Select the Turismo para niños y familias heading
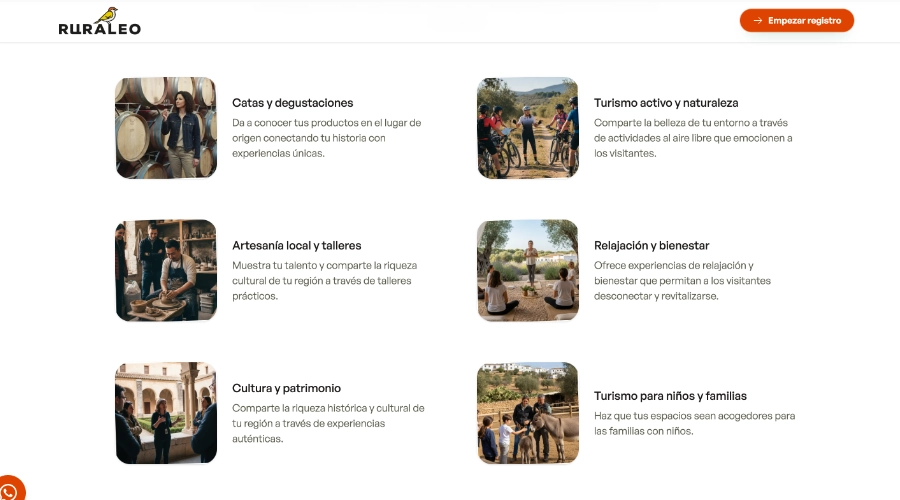This screenshot has width=900, height=500. [670, 396]
